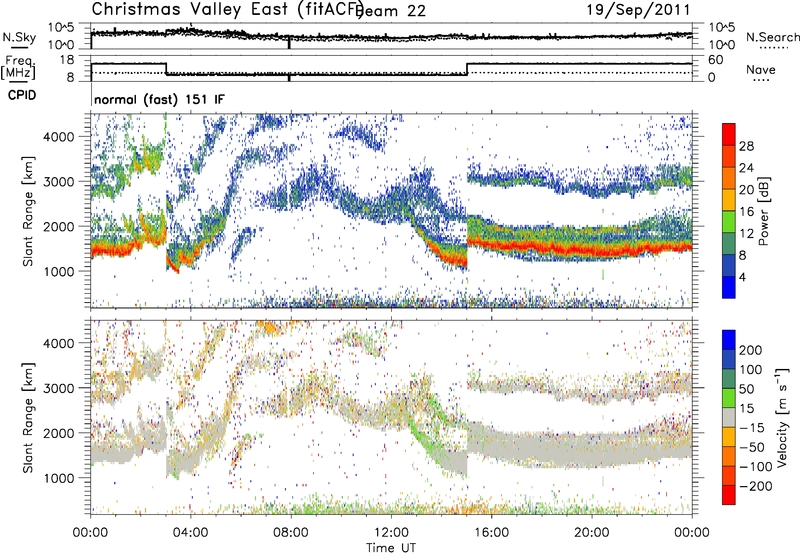Click the "16" label on power colorbar
This screenshot has width=800, height=554.
point(746,212)
